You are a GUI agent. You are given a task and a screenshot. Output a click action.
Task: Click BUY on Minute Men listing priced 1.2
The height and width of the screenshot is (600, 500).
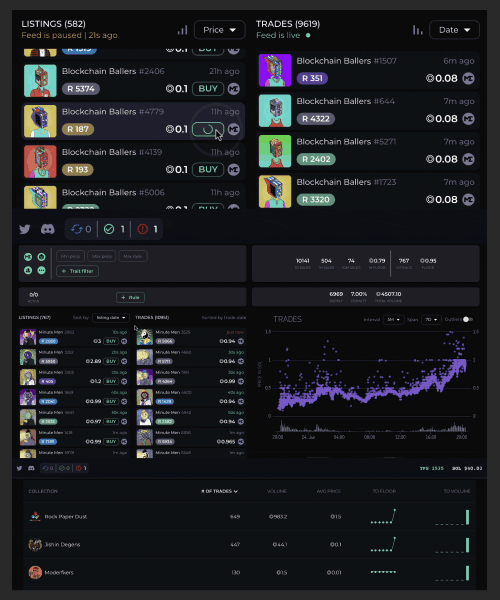(111, 381)
